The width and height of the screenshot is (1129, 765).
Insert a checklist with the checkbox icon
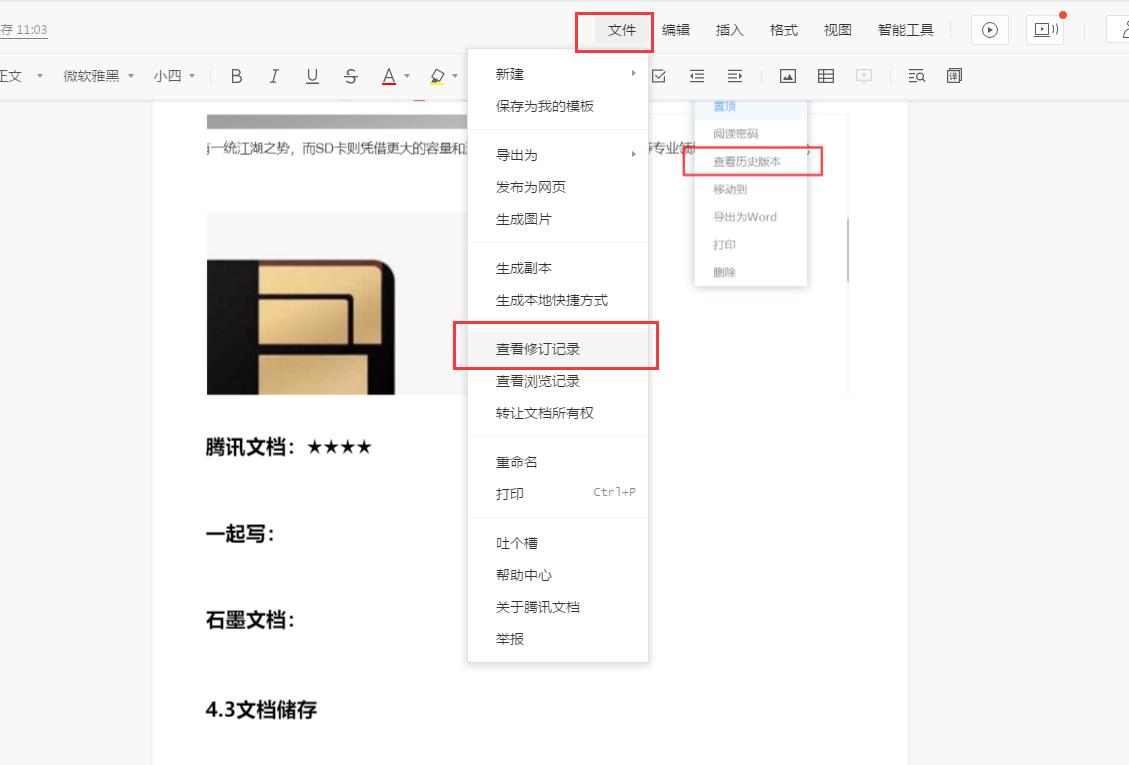657,75
